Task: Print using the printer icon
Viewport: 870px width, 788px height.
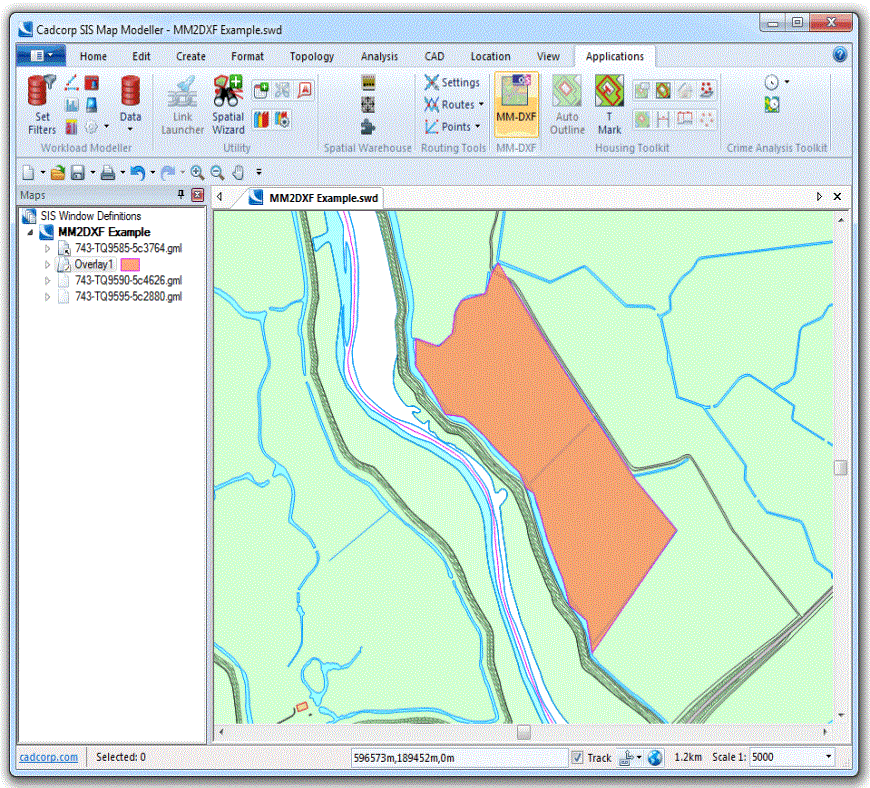Action: pyautogui.click(x=108, y=173)
